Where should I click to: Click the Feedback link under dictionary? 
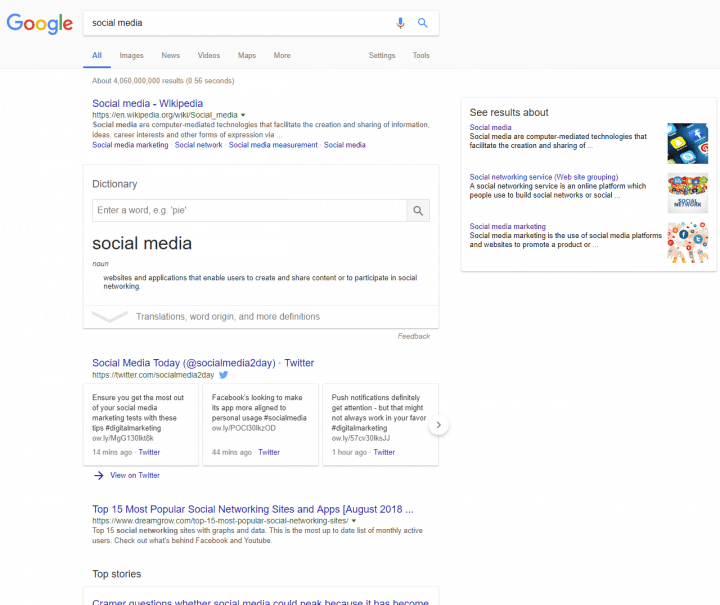point(414,336)
